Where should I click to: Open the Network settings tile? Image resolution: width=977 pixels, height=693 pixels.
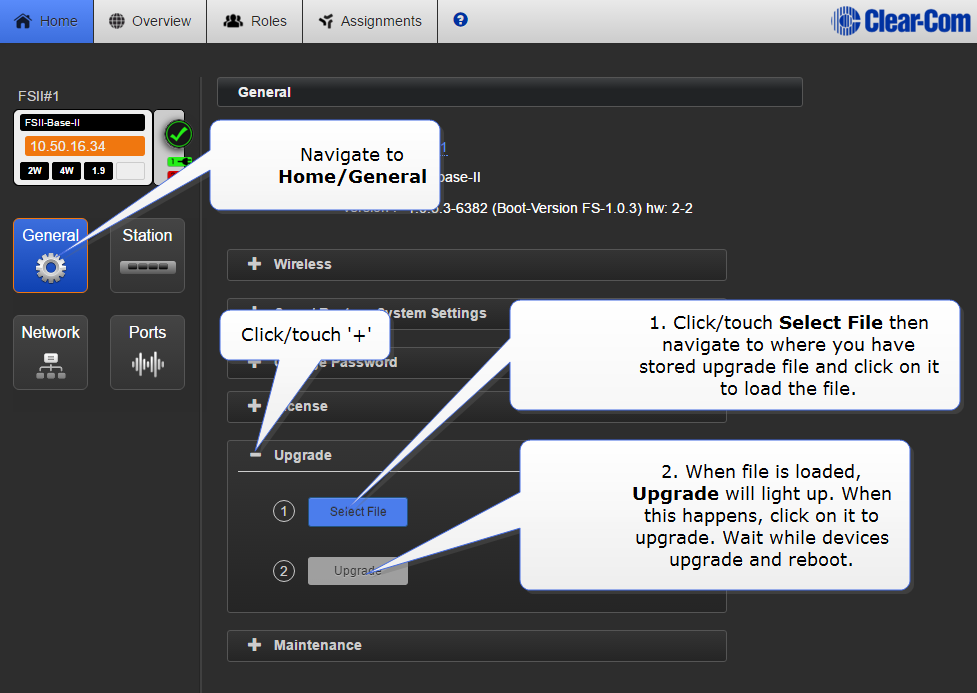[50, 352]
